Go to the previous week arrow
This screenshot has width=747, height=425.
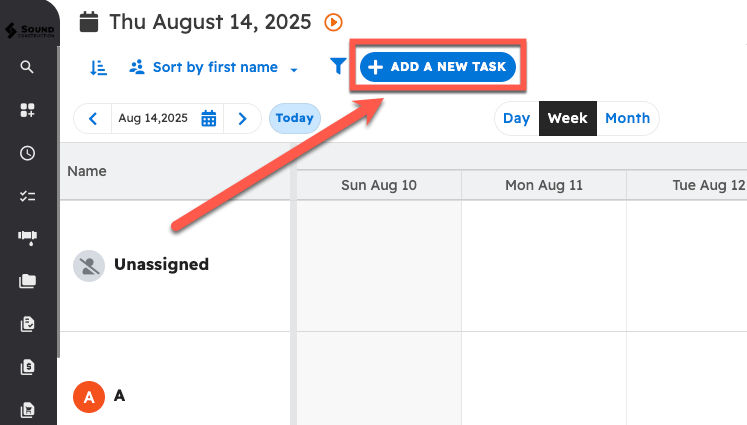pos(93,118)
